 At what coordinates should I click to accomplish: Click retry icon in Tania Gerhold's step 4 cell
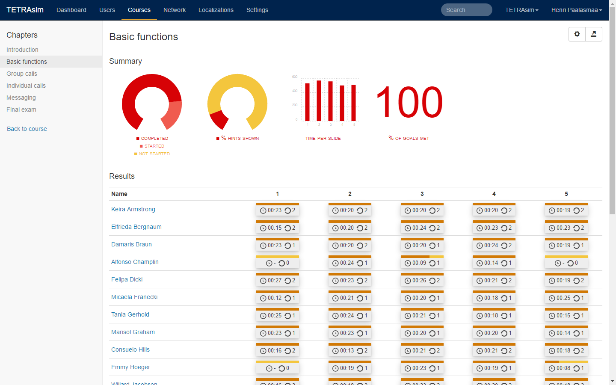pyautogui.click(x=504, y=316)
